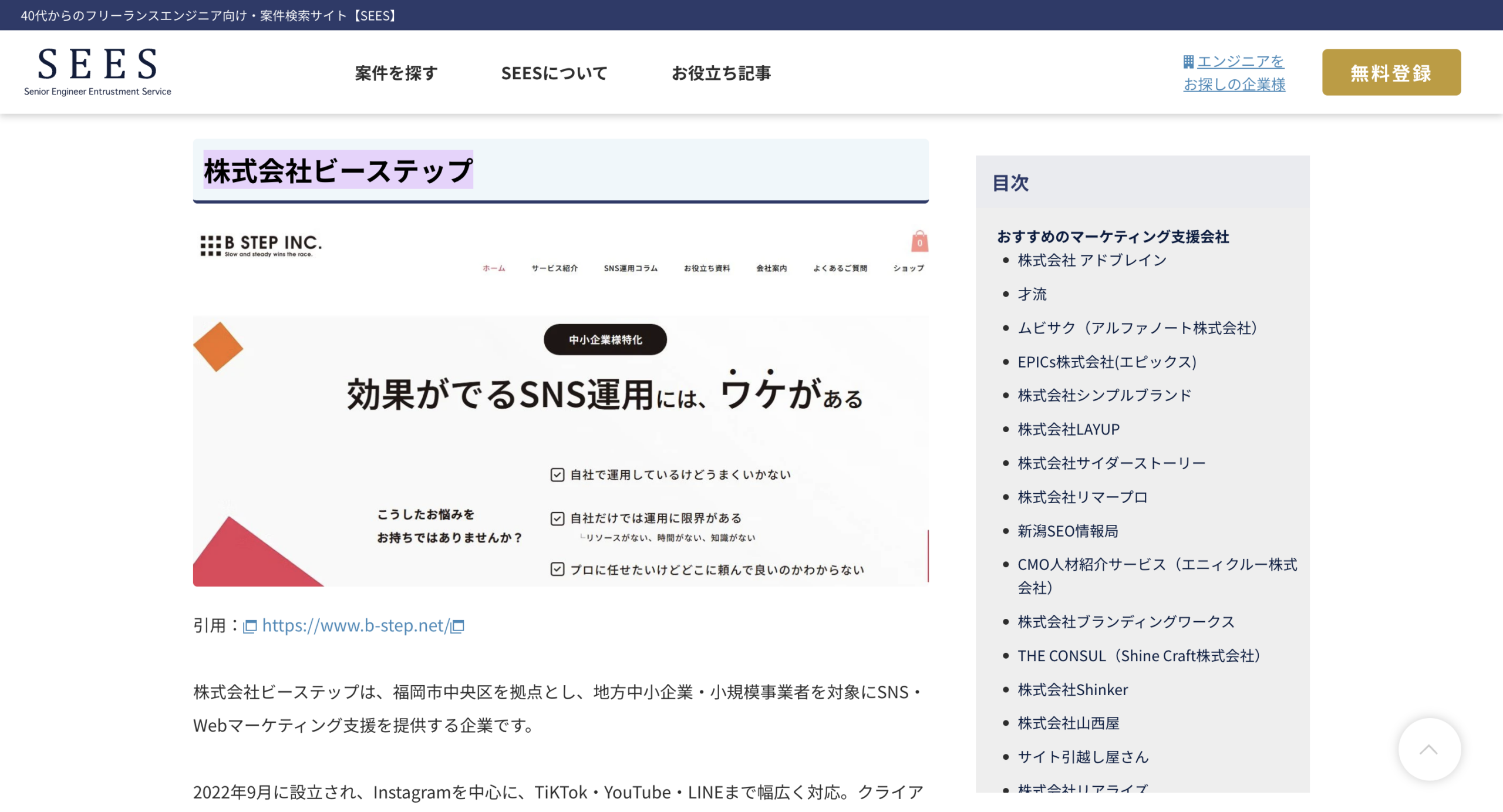Go to 株式会社シンプルブランド entry
The image size is (1503, 812).
(x=1104, y=395)
